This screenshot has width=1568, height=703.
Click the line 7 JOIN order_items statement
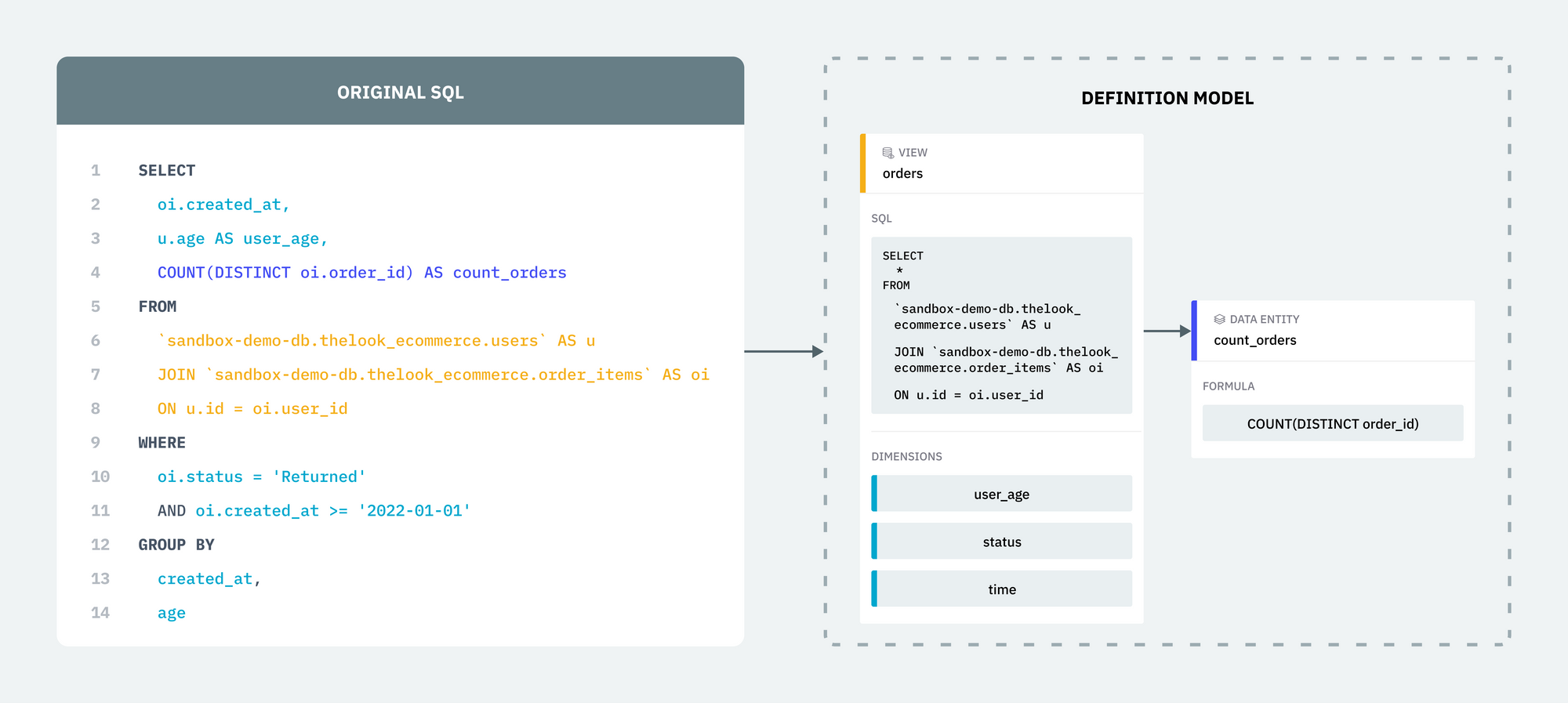click(433, 375)
